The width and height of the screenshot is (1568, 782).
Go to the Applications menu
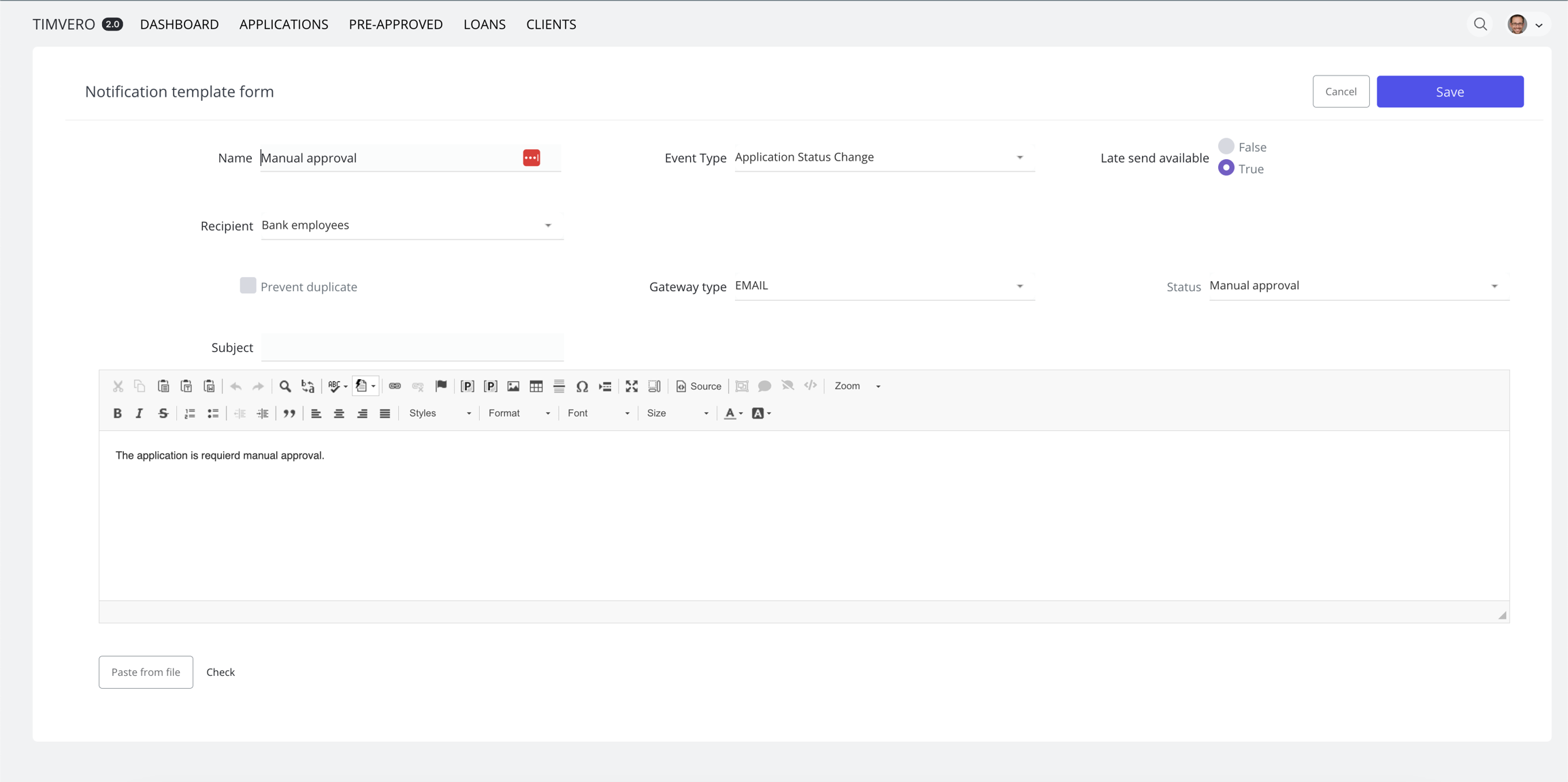[284, 25]
